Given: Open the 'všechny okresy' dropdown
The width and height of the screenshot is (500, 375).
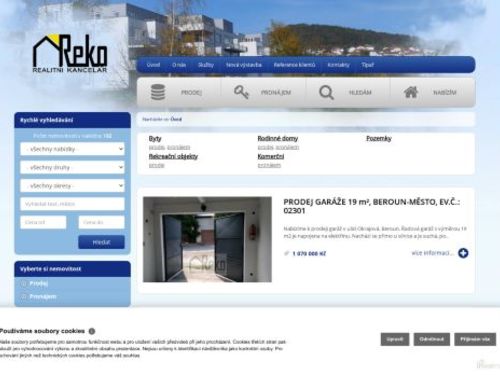Looking at the screenshot, I should [x=72, y=186].
